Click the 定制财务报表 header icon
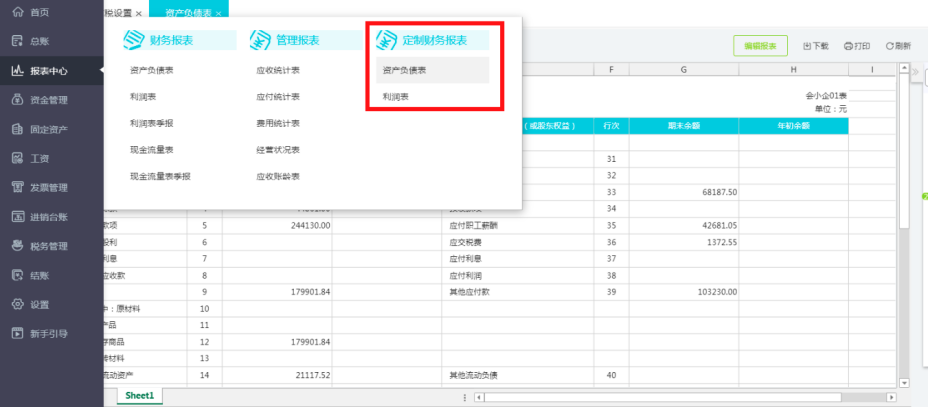The image size is (928, 408). [x=386, y=40]
